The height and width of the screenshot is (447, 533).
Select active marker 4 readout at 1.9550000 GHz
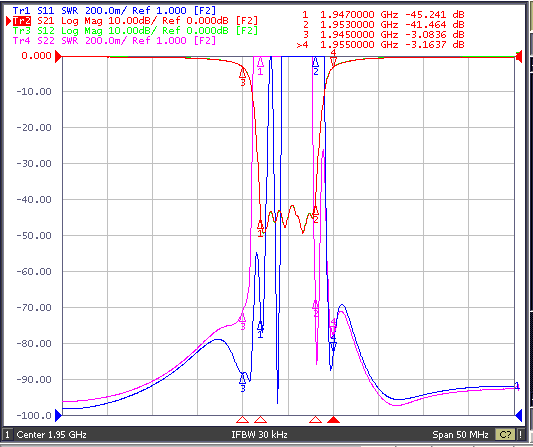pyautogui.click(x=381, y=44)
